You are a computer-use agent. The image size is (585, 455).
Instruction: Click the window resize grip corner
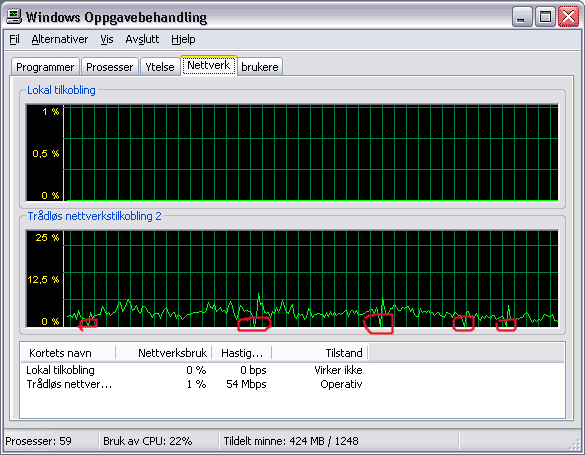point(576,444)
